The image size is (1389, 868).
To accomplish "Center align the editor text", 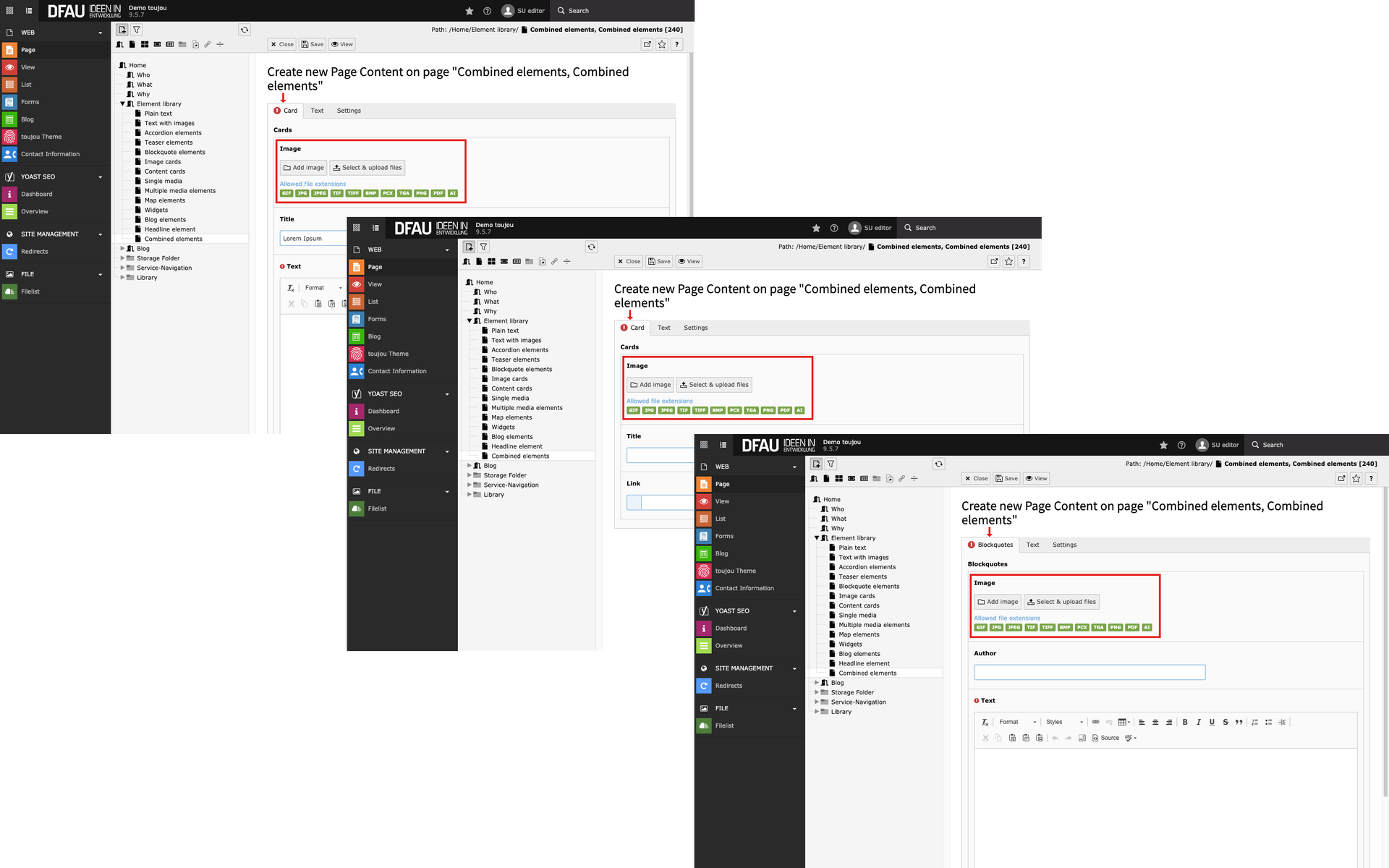I will (1155, 722).
